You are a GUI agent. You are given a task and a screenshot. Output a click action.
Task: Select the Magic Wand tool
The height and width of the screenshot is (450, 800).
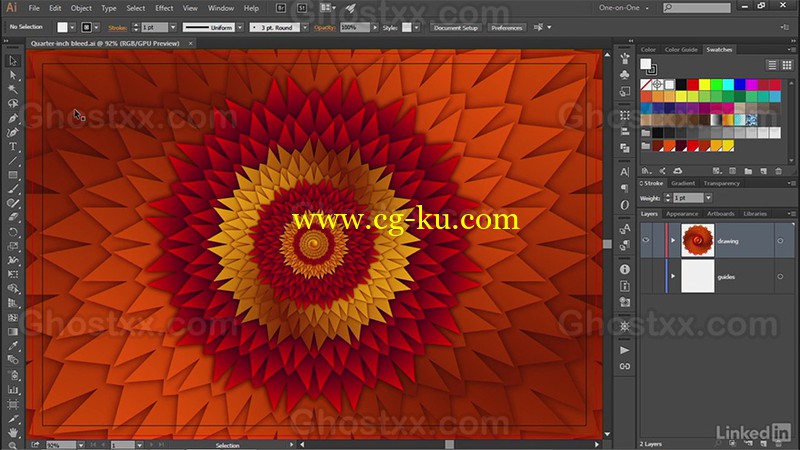pyautogui.click(x=13, y=89)
